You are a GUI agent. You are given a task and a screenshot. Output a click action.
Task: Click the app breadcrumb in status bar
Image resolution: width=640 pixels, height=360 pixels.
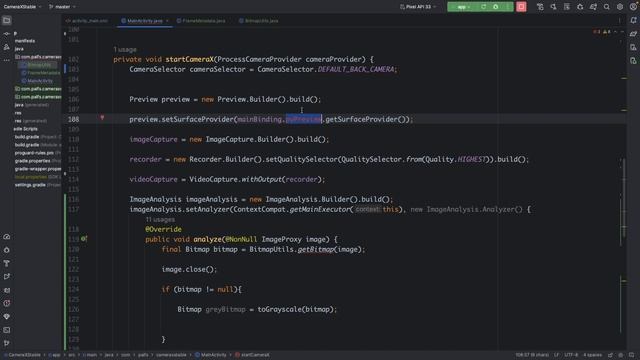pyautogui.click(x=54, y=355)
